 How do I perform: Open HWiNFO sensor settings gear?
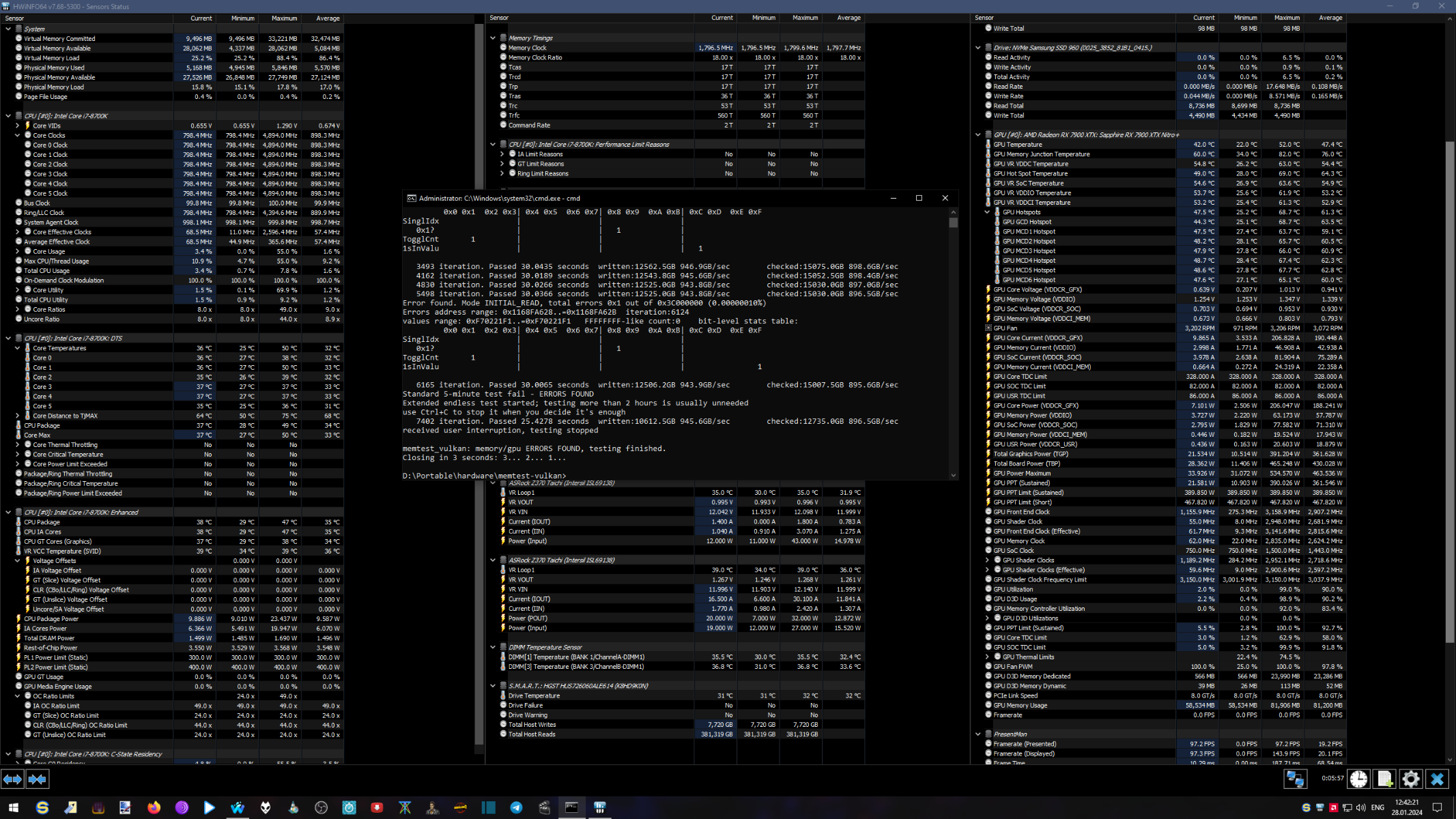[1410, 779]
